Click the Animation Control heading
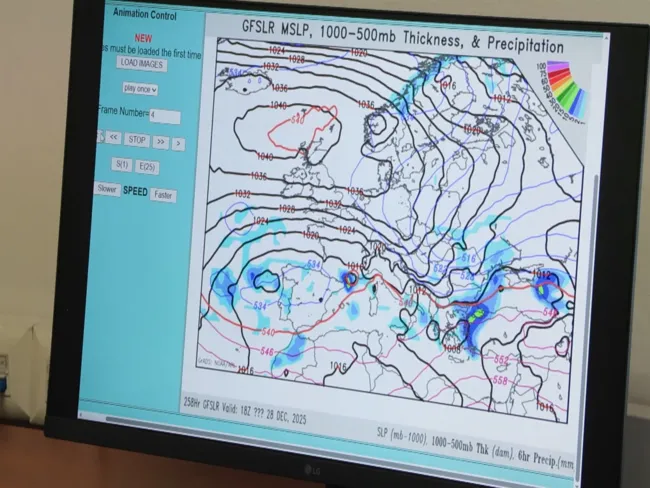Viewport: 650px width, 488px height. point(145,15)
